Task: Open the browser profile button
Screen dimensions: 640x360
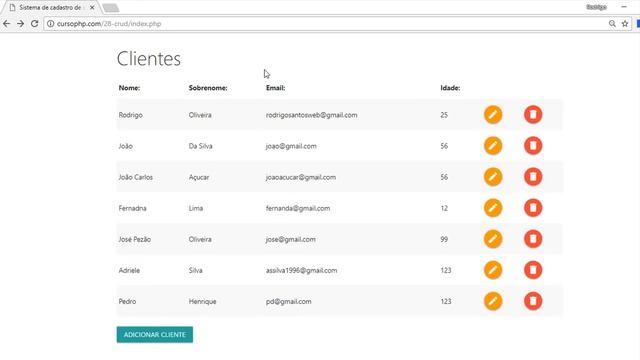Action: click(596, 7)
